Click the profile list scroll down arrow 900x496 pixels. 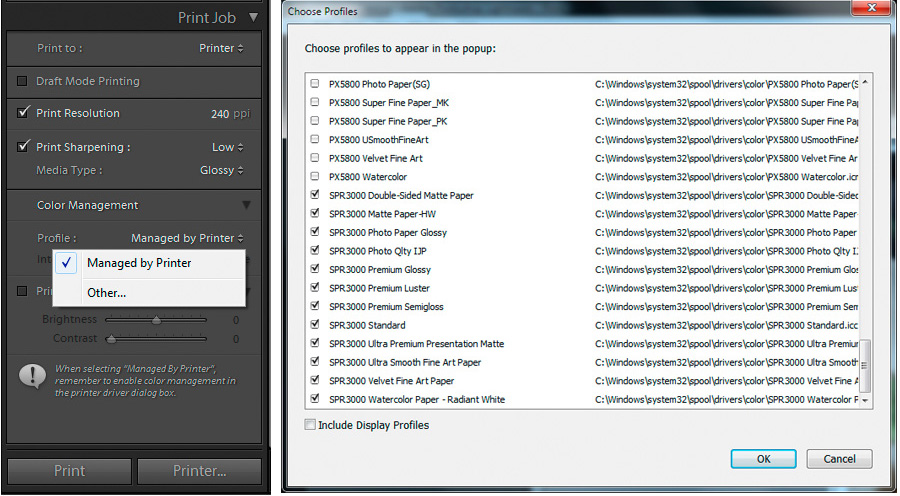click(x=865, y=400)
